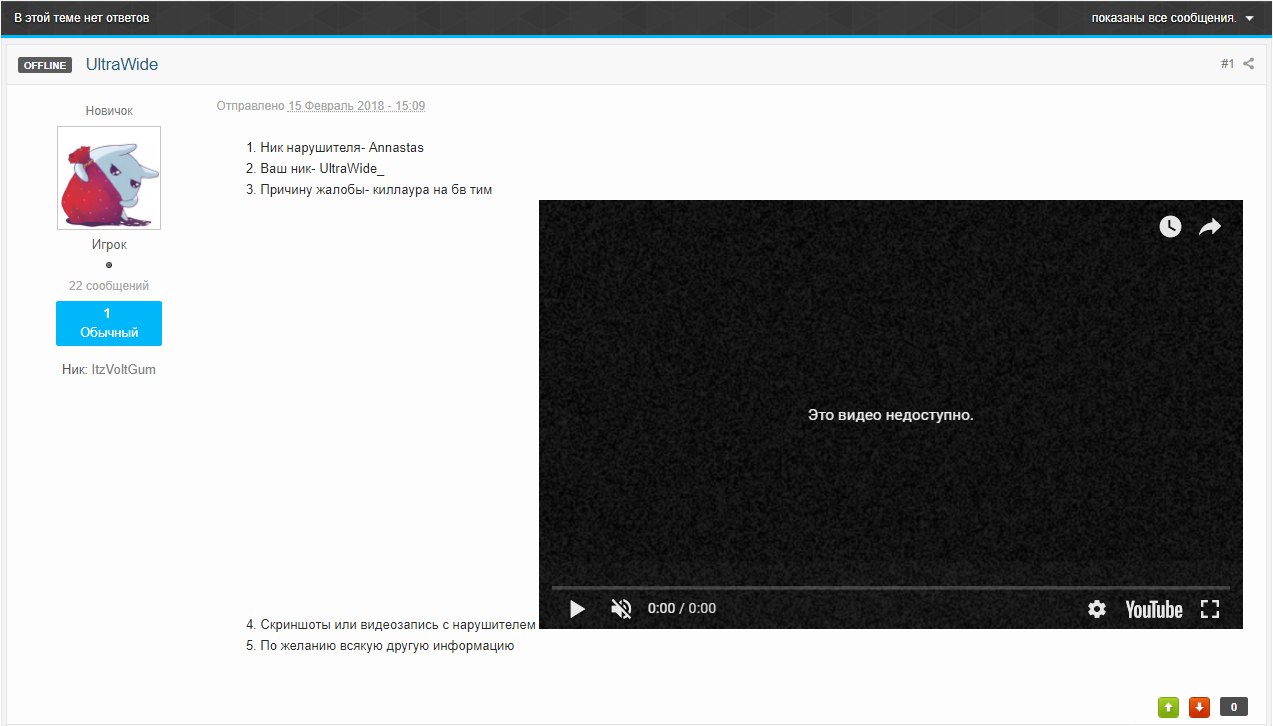Click the "Это видео недоступно" message
This screenshot has height=726, width=1273.
[890, 414]
